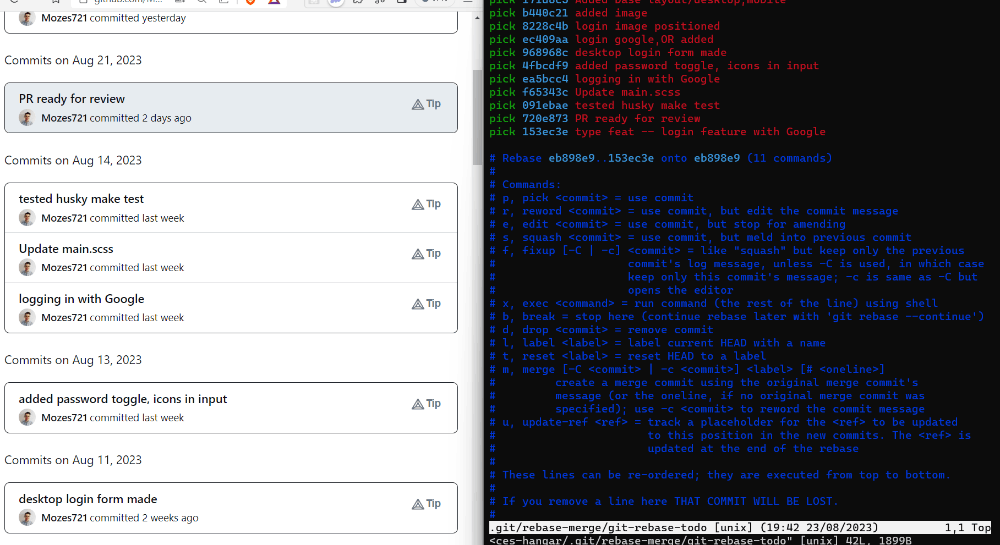Click Mozes721 name under logging in with Google

pyautogui.click(x=64, y=317)
